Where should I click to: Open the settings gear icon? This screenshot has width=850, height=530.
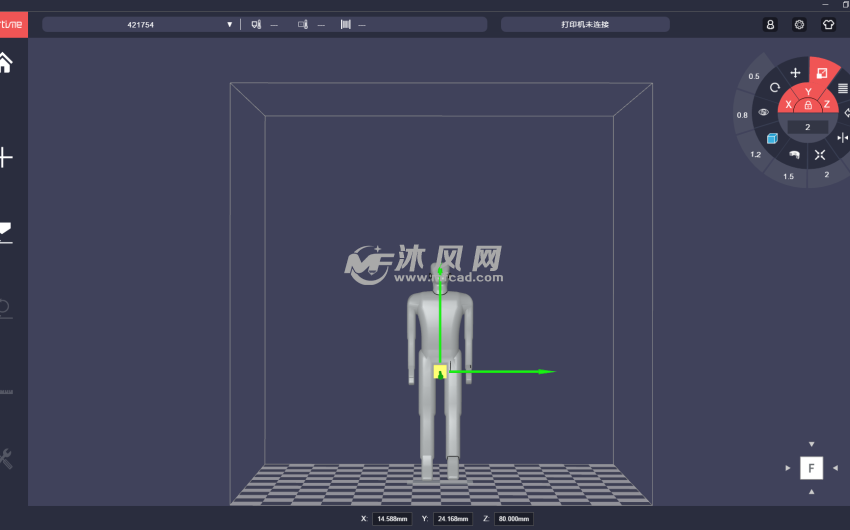pyautogui.click(x=799, y=24)
